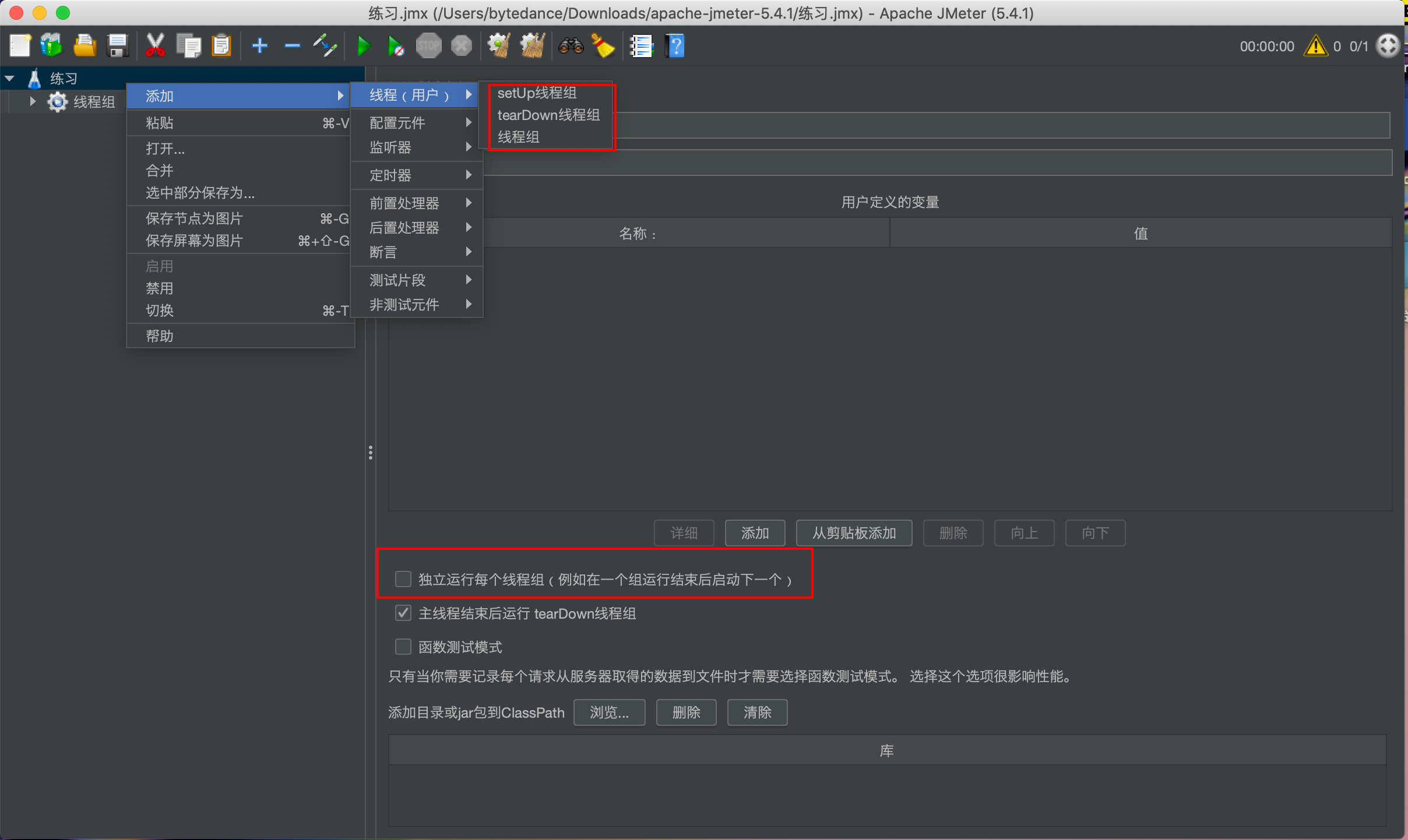Disable 主线程结束后运行 tearDown线程组

(403, 613)
